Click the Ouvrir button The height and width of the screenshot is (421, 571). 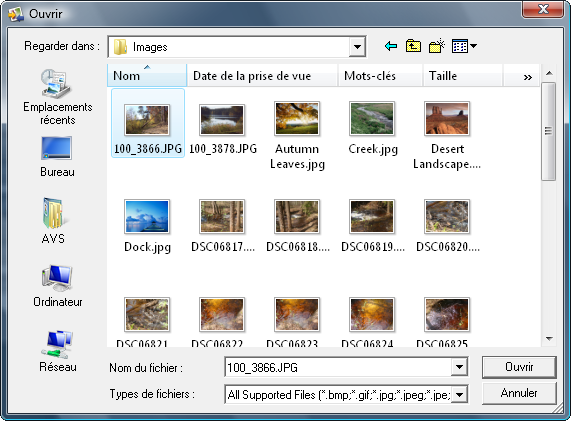[x=519, y=367]
